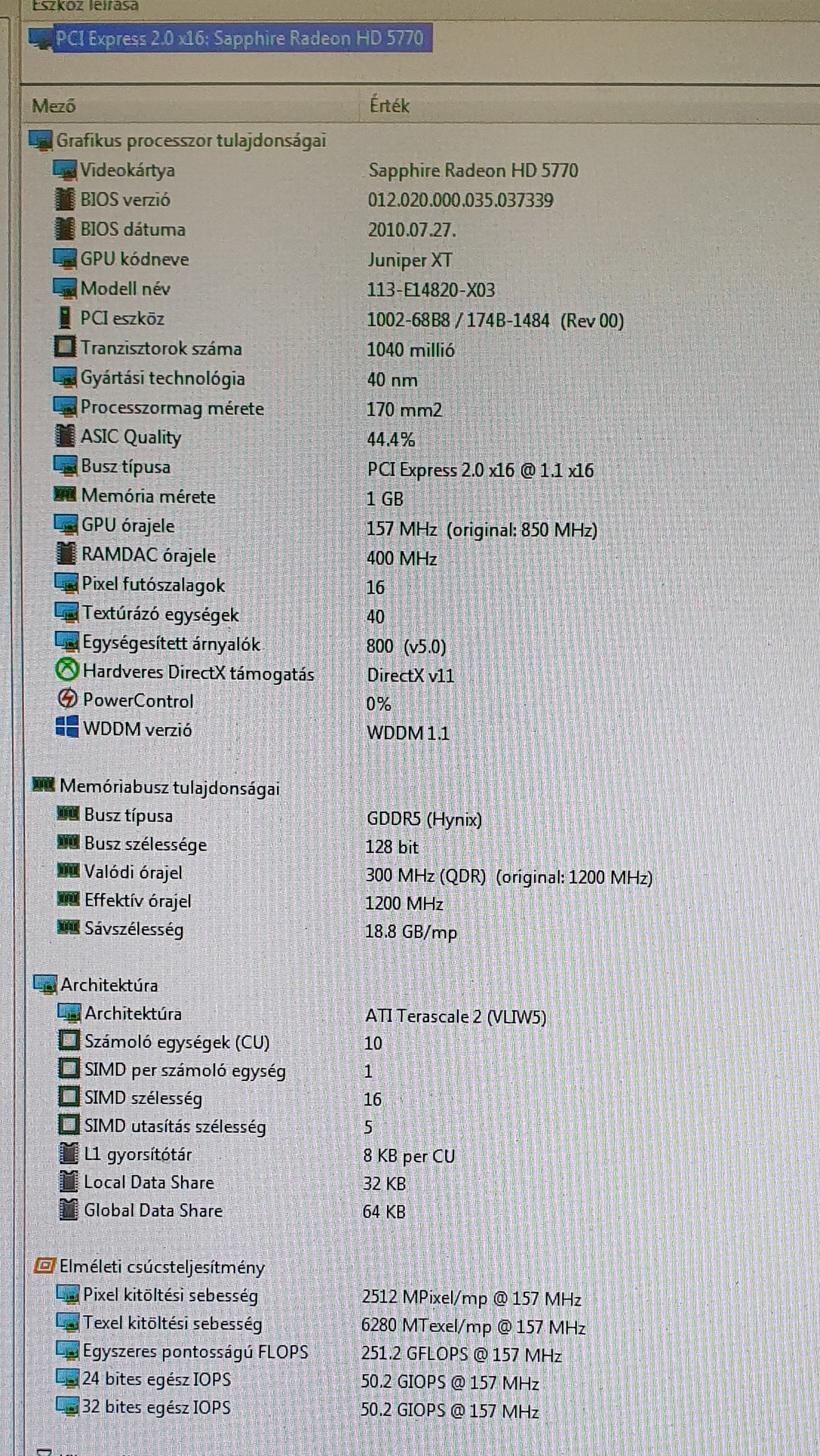This screenshot has width=820, height=1456.
Task: Click the icon beside Gyártási technológia
Action: [x=65, y=377]
